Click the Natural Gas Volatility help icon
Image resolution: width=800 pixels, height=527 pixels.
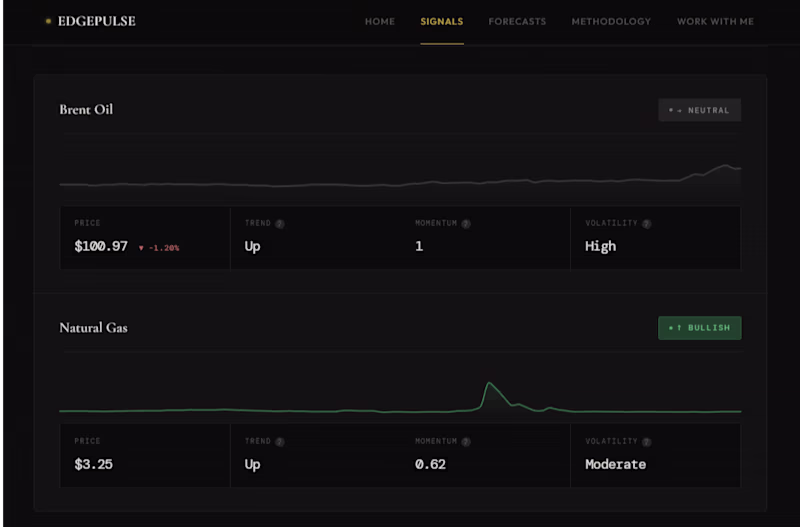tap(647, 441)
